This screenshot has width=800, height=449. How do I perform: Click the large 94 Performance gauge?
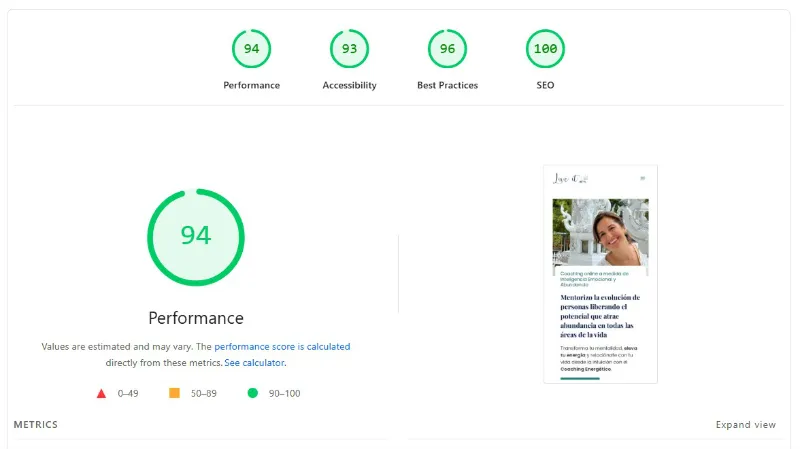coord(196,237)
